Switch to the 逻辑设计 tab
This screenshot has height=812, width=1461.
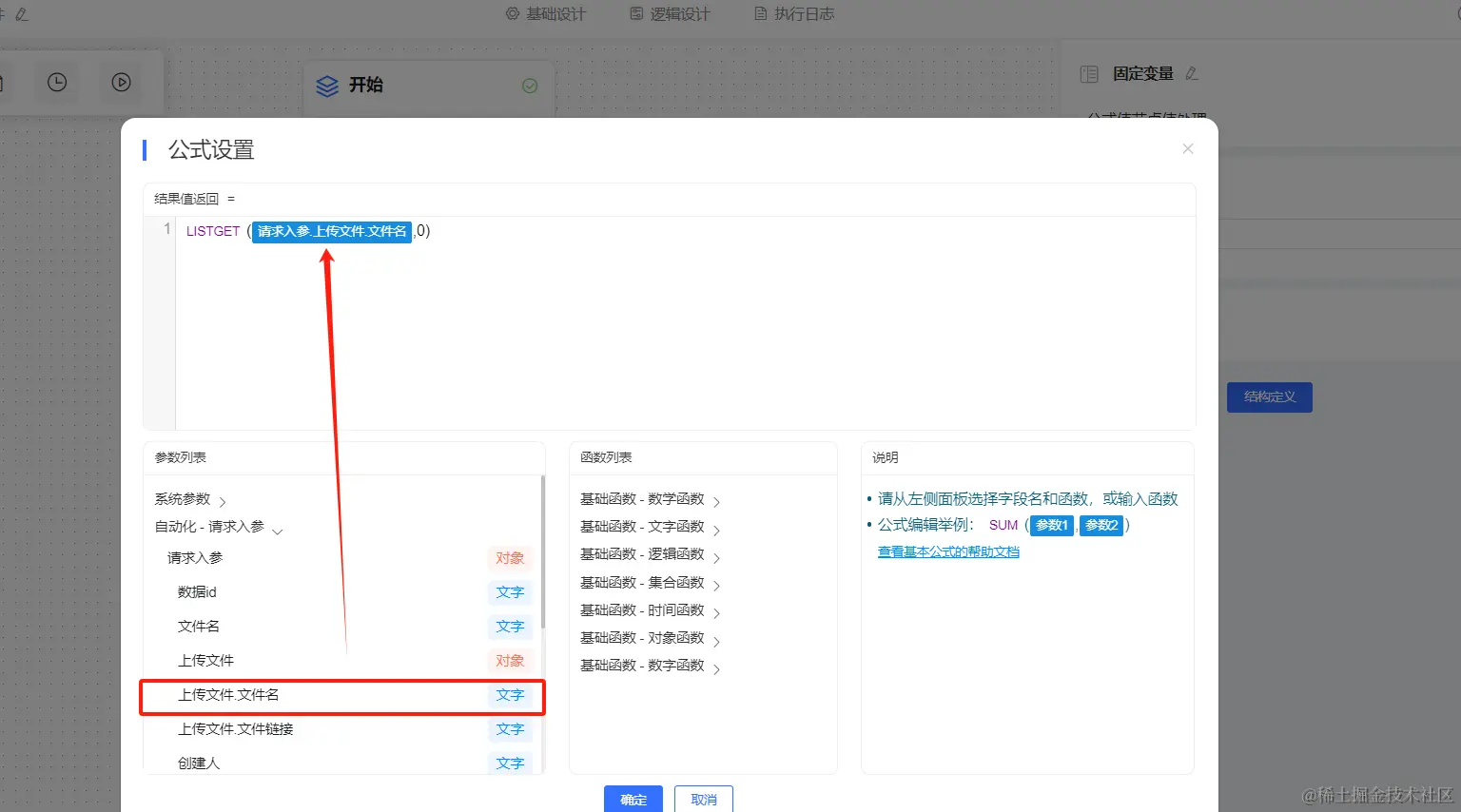[x=670, y=14]
